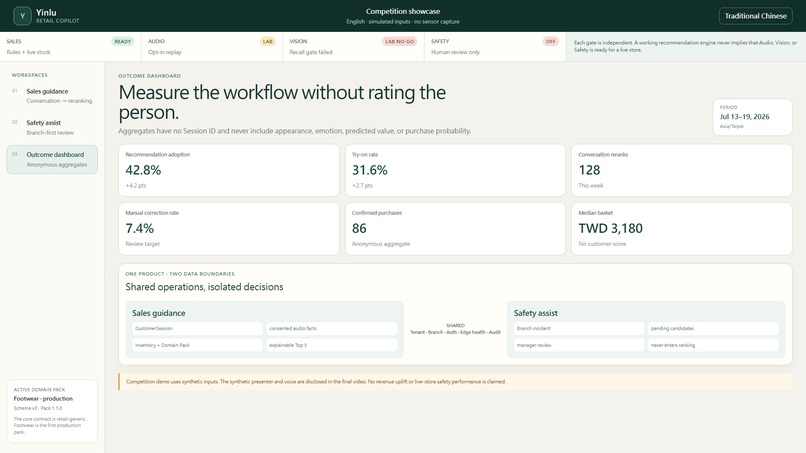
Task: Click the SHARED Tenant Branch Auth label
Action: [455, 329]
